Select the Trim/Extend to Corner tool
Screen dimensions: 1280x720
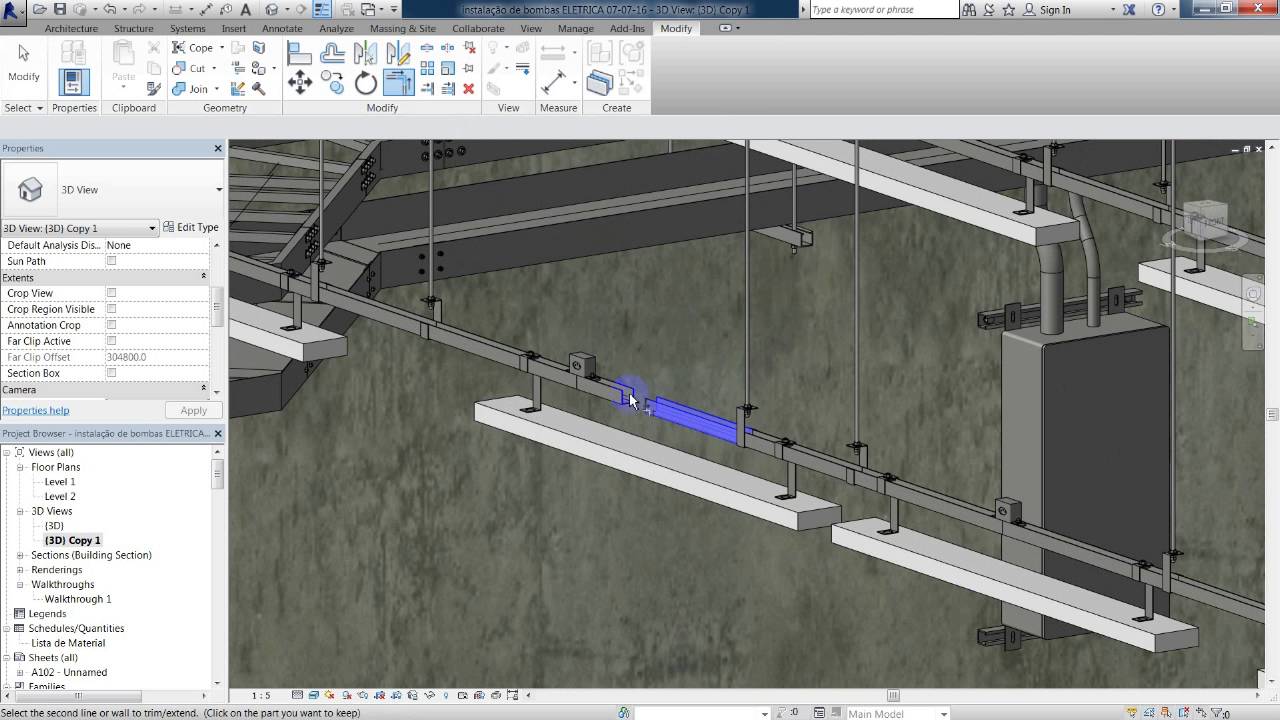398,83
